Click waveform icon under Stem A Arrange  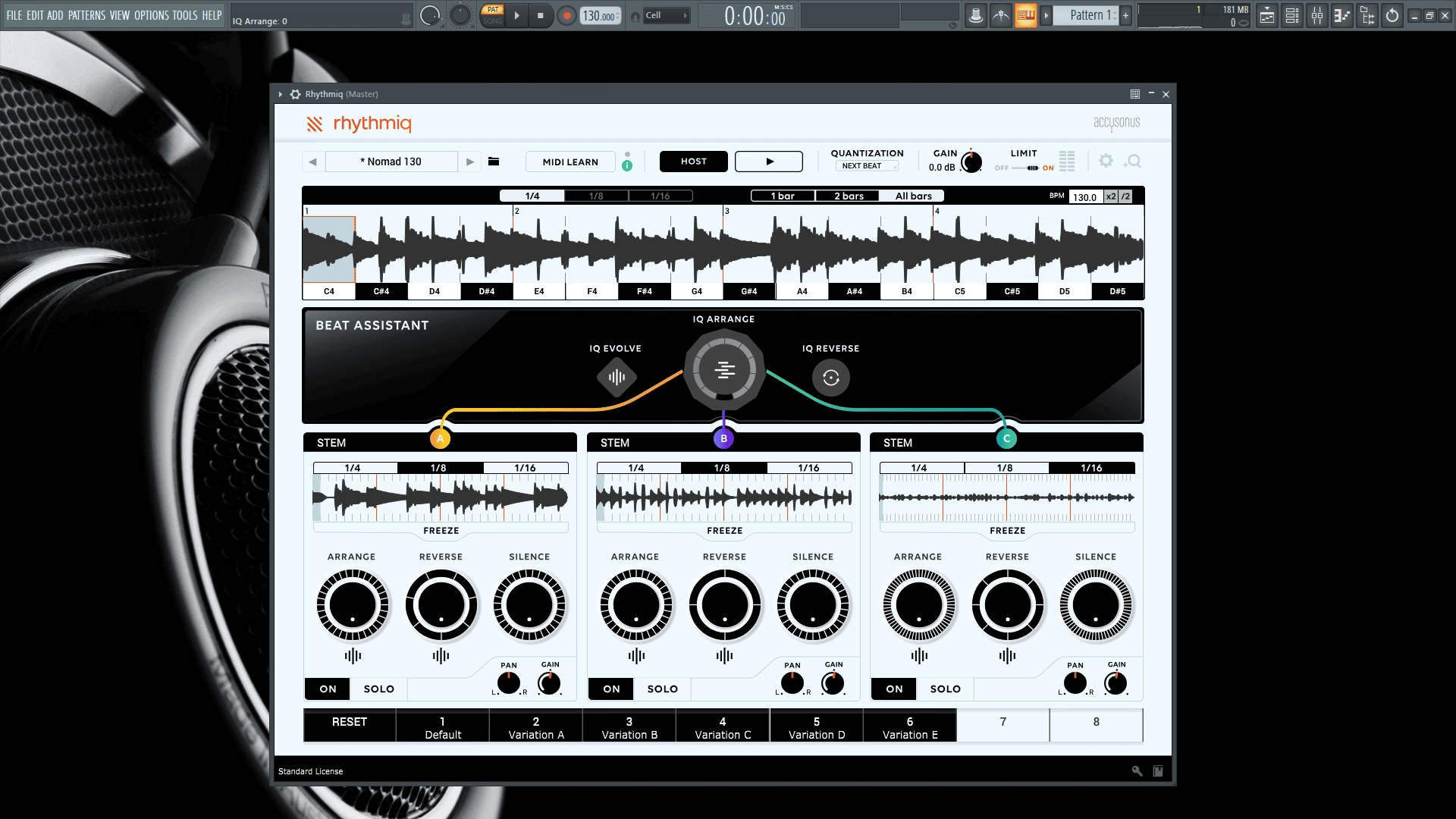point(353,656)
